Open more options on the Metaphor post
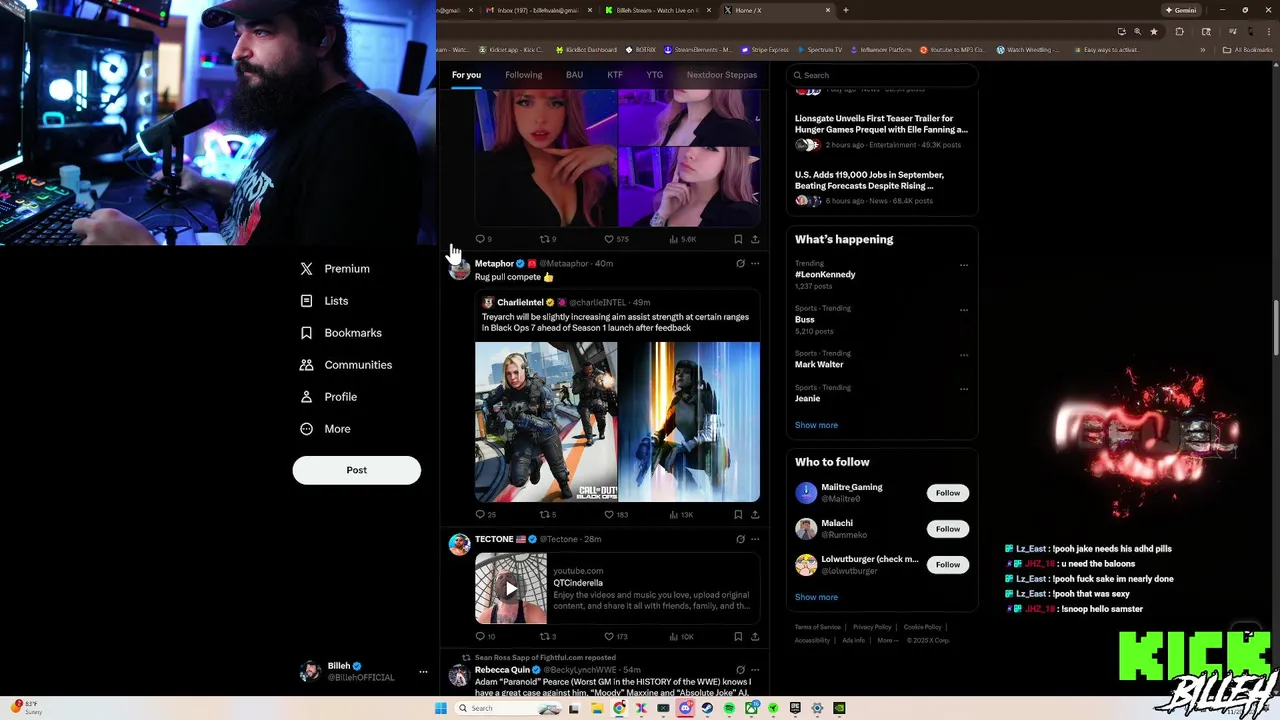This screenshot has height=720, width=1280. tap(755, 264)
